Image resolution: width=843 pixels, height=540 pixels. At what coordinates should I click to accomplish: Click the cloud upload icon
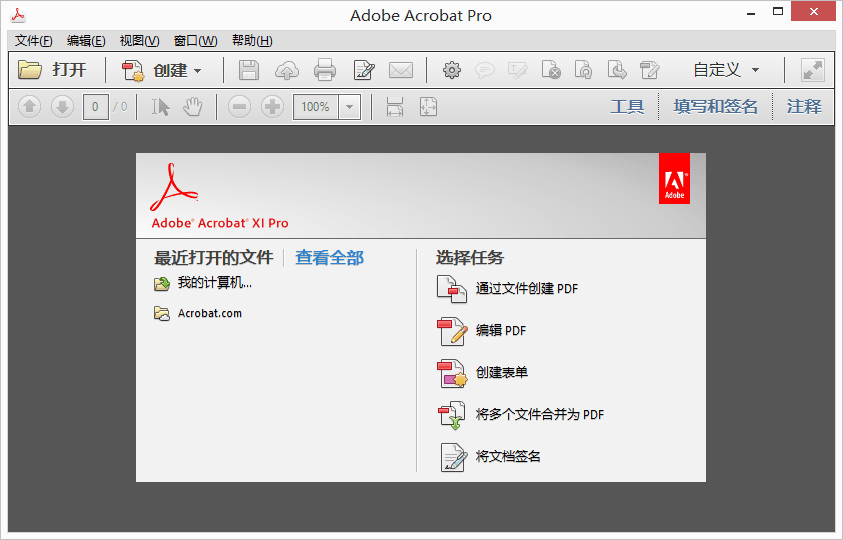pyautogui.click(x=287, y=70)
